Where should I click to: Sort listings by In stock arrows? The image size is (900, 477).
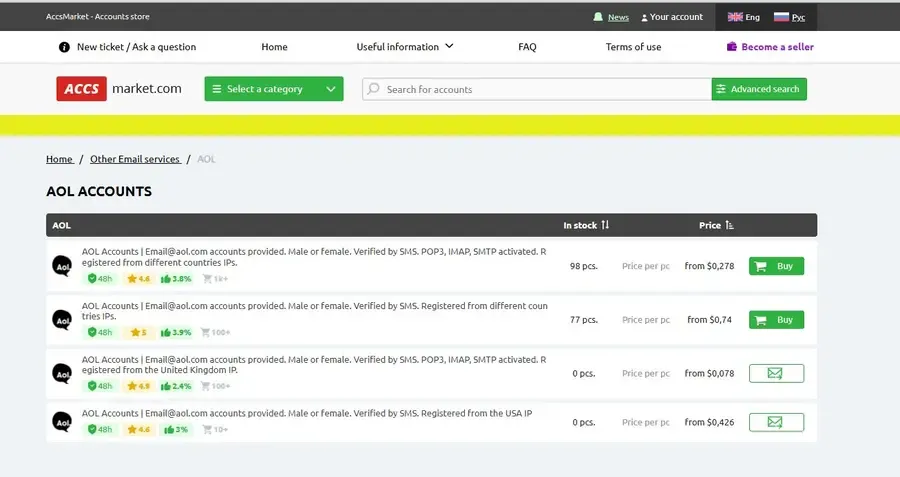pyautogui.click(x=605, y=225)
